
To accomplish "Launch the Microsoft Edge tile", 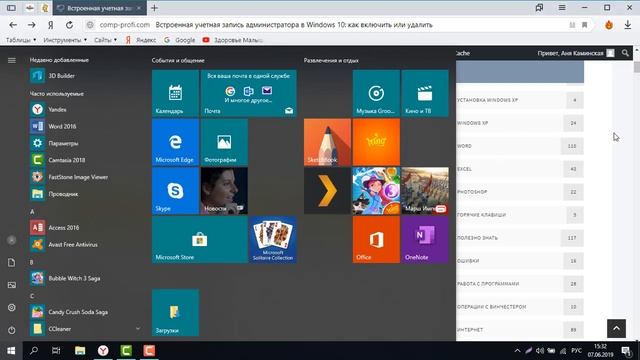I will [176, 142].
